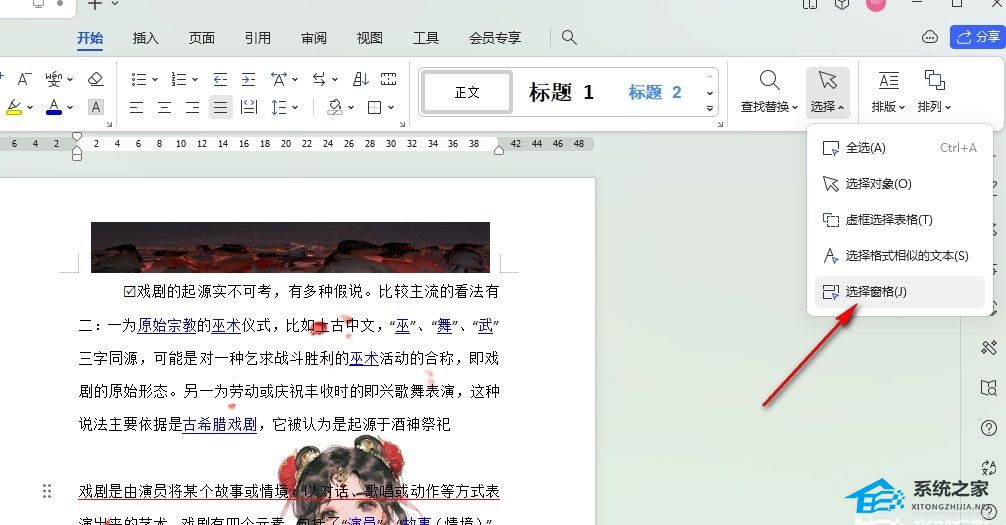Click the shading paint bucket icon
The image size is (1006, 525).
[334, 107]
